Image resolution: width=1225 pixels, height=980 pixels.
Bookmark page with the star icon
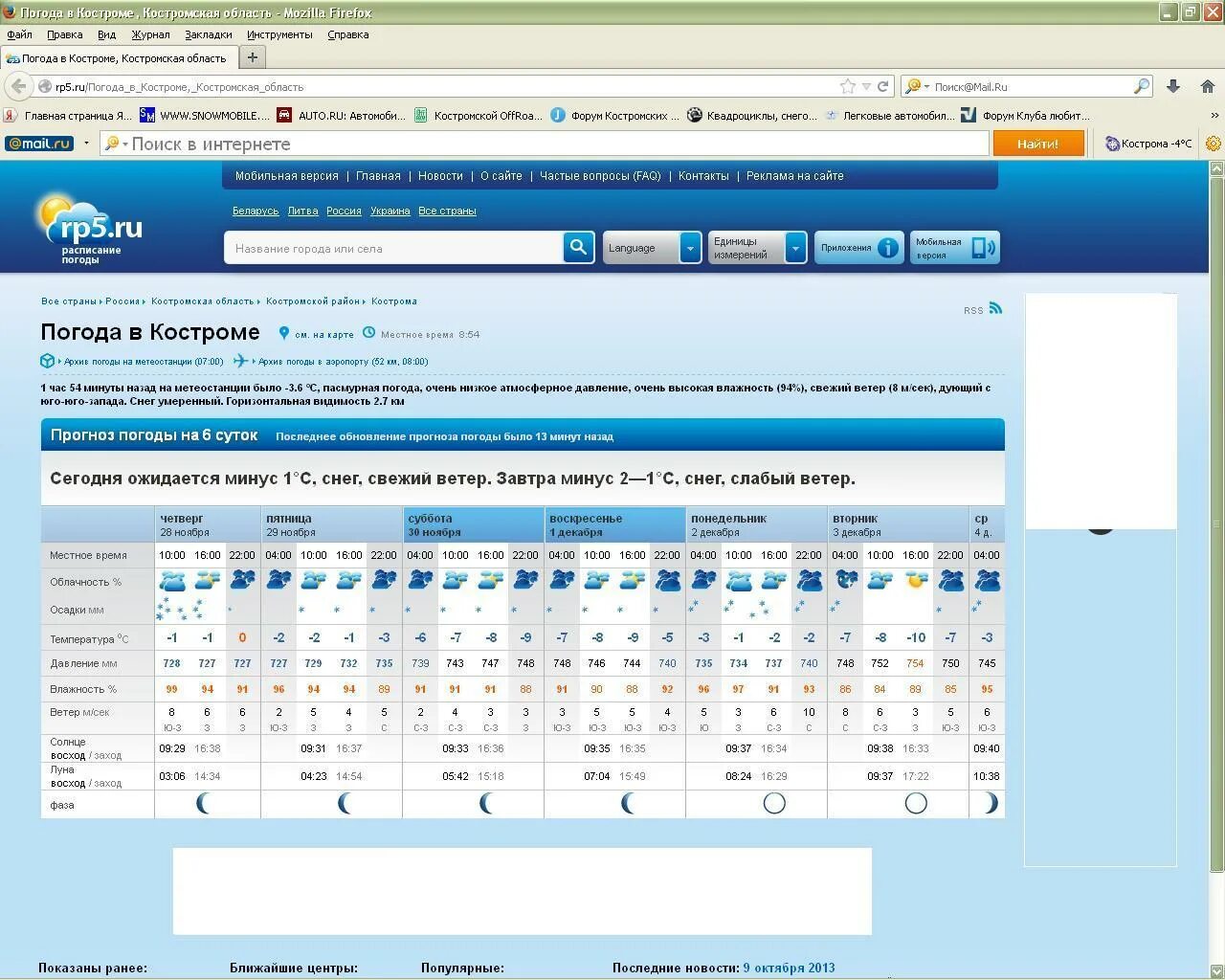[x=848, y=86]
